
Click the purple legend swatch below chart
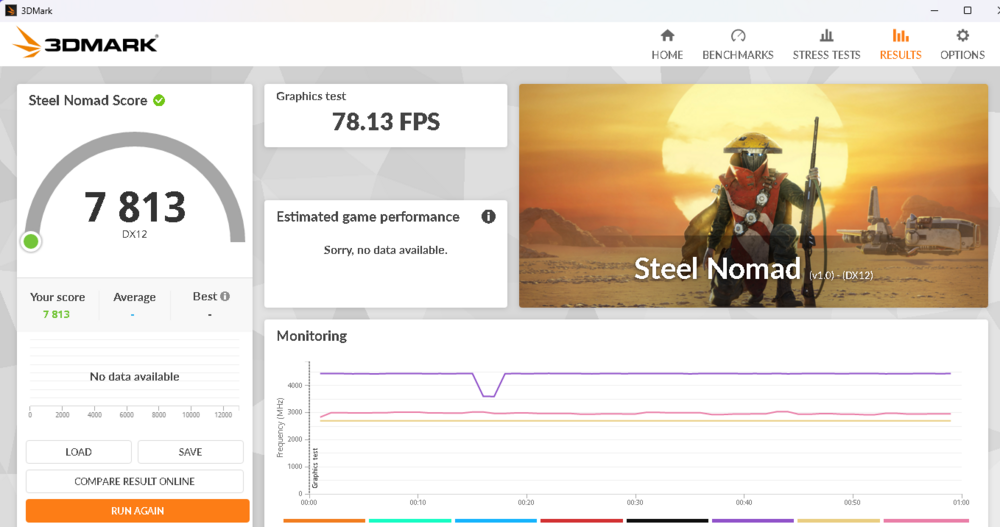pyautogui.click(x=753, y=521)
